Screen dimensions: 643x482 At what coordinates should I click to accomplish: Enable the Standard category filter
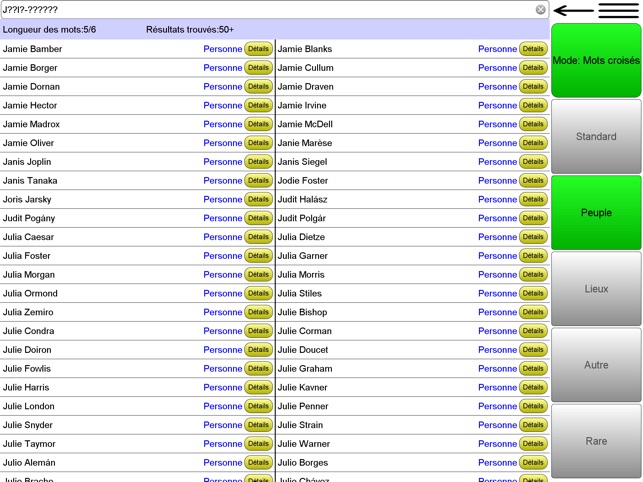click(596, 136)
